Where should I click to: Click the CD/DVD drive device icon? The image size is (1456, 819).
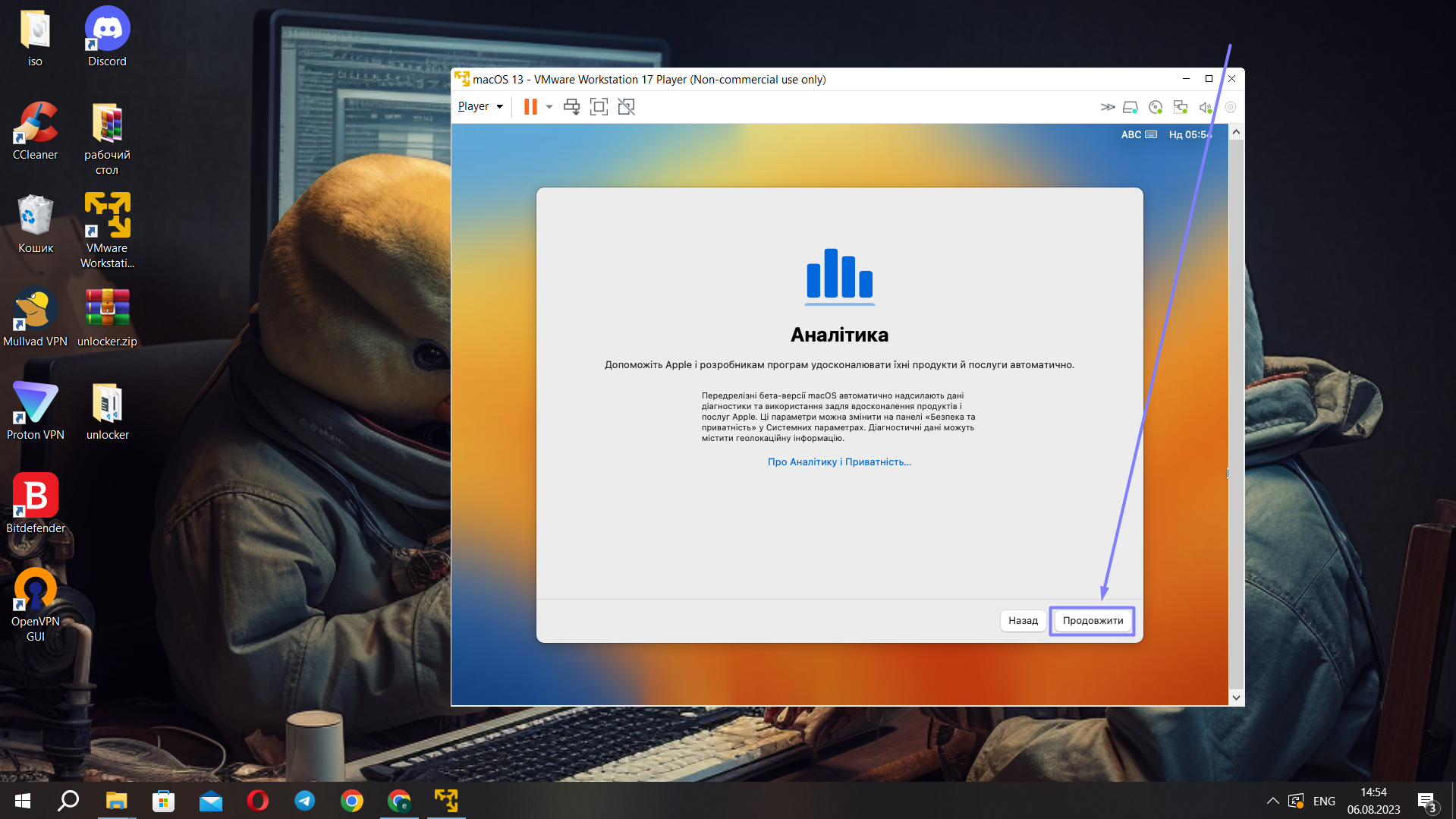tap(1156, 107)
